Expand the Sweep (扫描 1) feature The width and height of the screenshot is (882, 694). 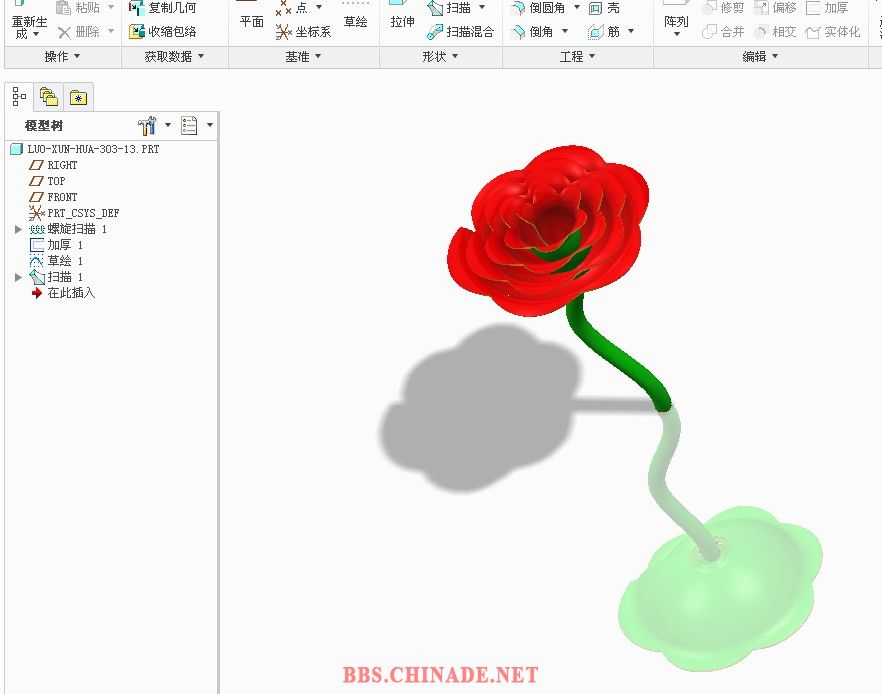click(x=18, y=277)
